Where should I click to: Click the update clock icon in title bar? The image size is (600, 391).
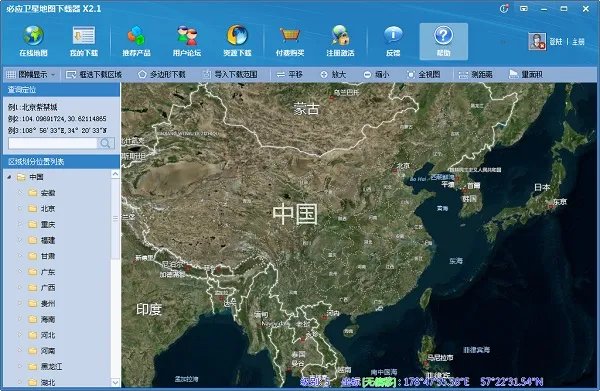pyautogui.click(x=504, y=8)
